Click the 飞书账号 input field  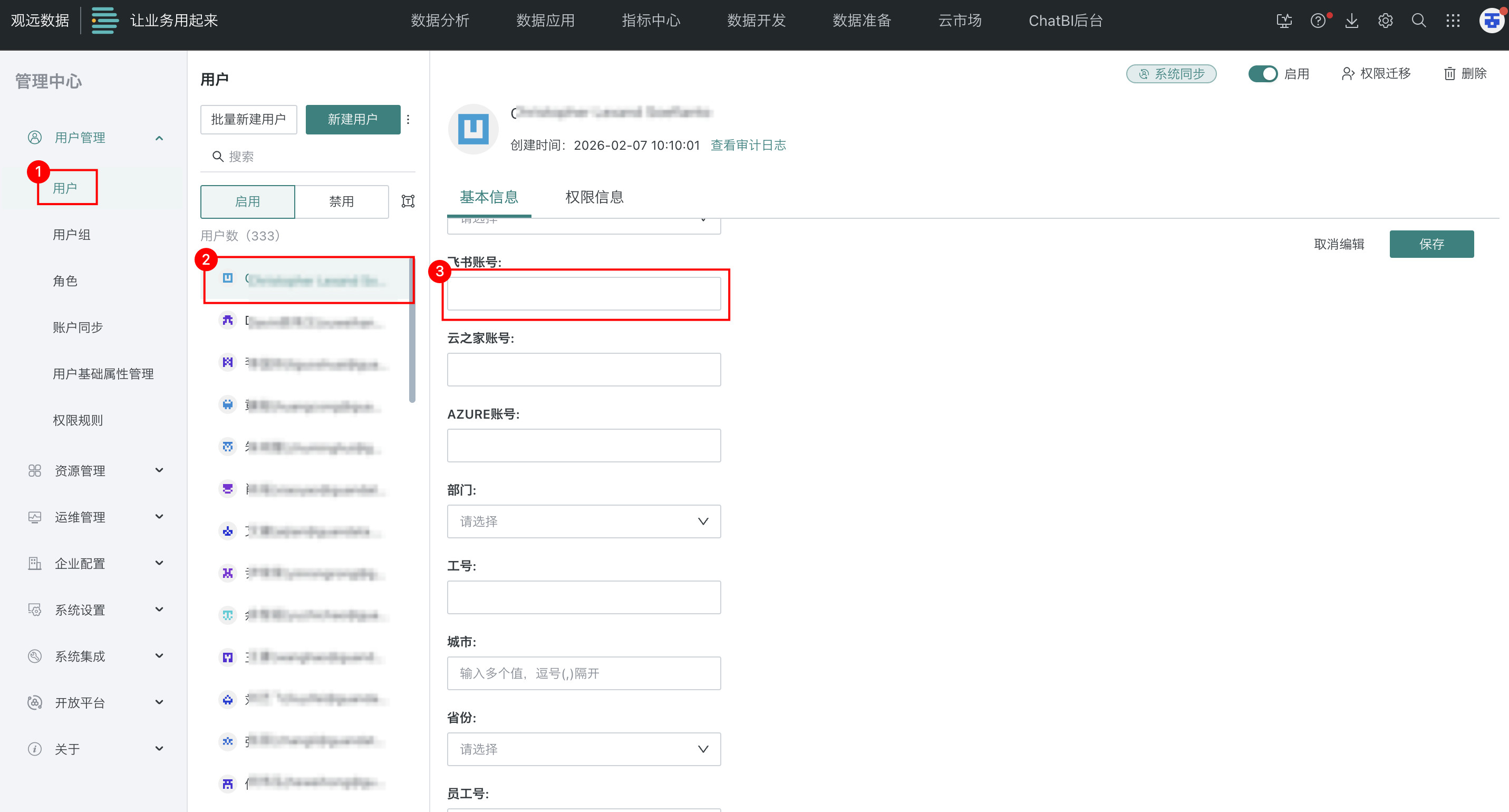pyautogui.click(x=584, y=294)
